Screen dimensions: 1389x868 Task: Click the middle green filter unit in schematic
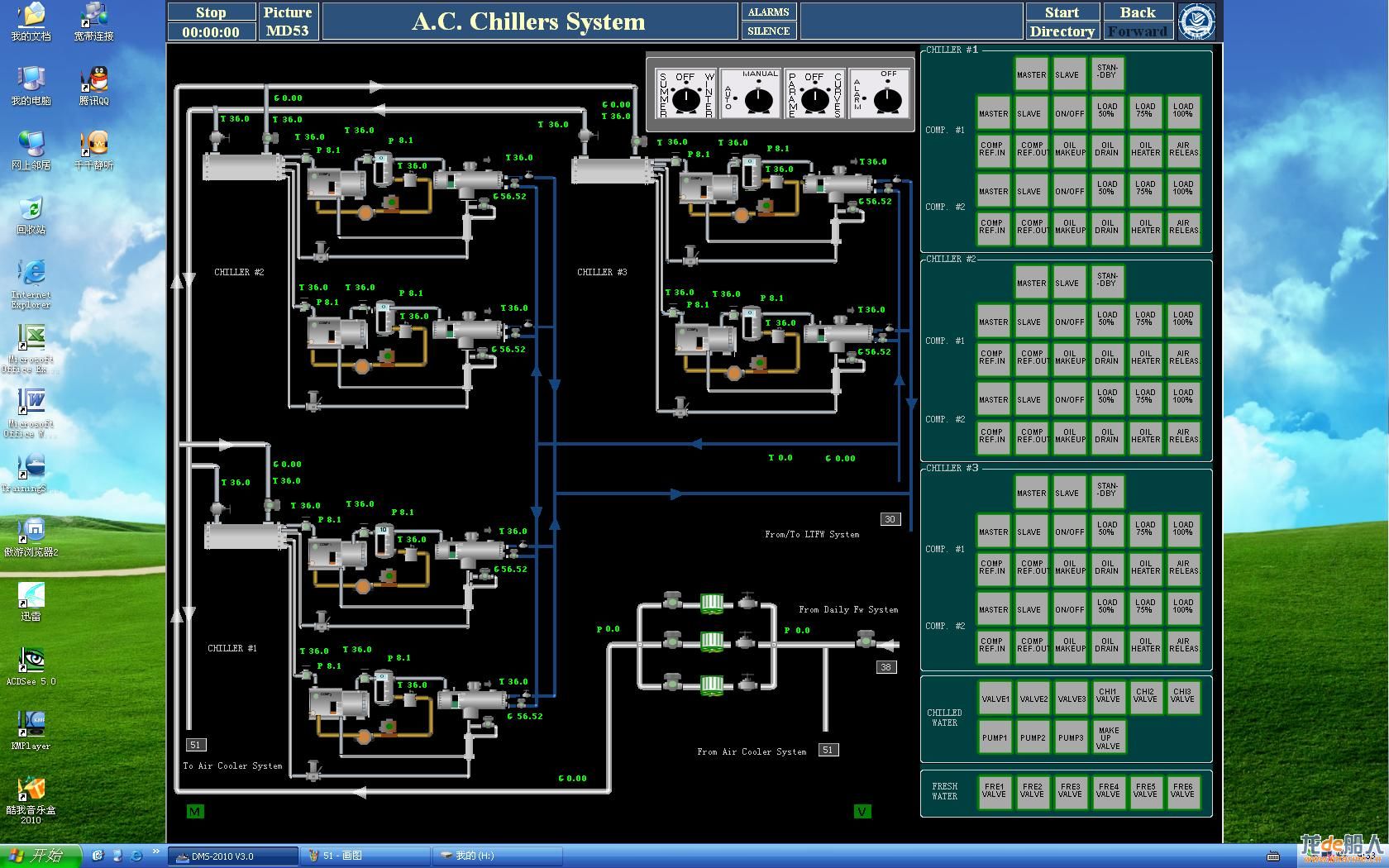[712, 641]
